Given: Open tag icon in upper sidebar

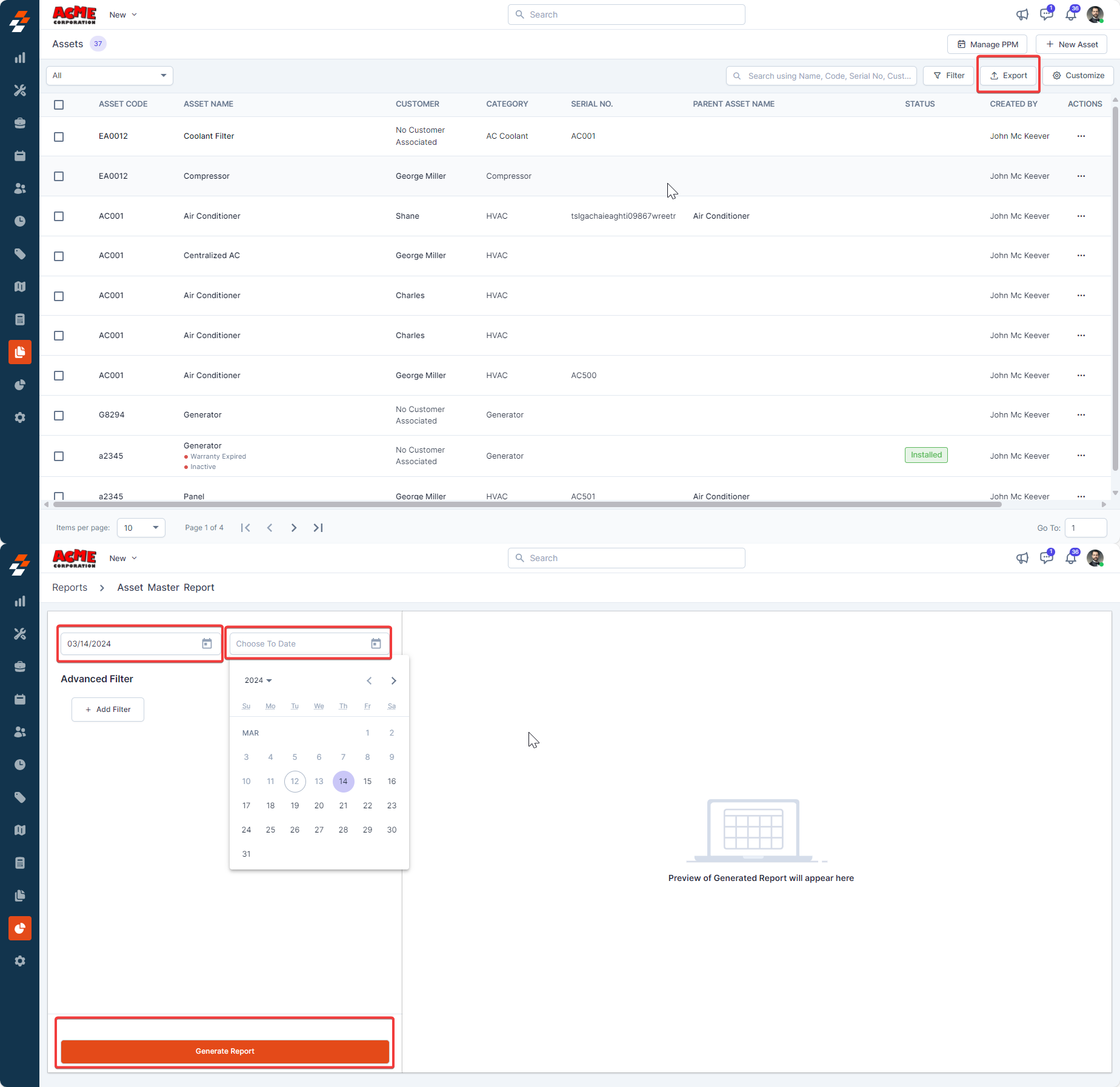Looking at the screenshot, I should click(x=20, y=254).
